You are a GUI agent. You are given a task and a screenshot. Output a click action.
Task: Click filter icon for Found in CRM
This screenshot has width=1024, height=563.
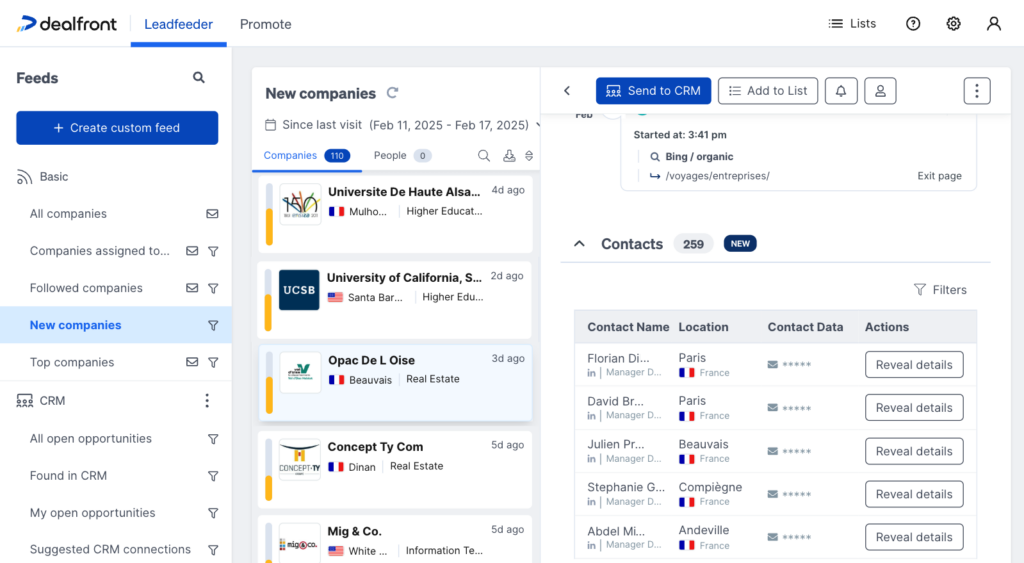(x=213, y=476)
